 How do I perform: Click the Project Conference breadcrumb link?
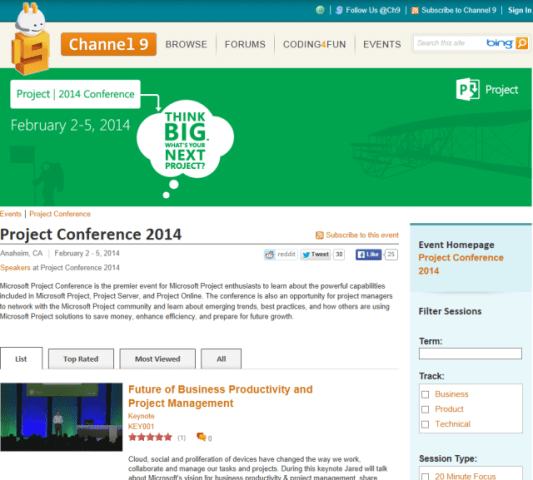(60, 214)
